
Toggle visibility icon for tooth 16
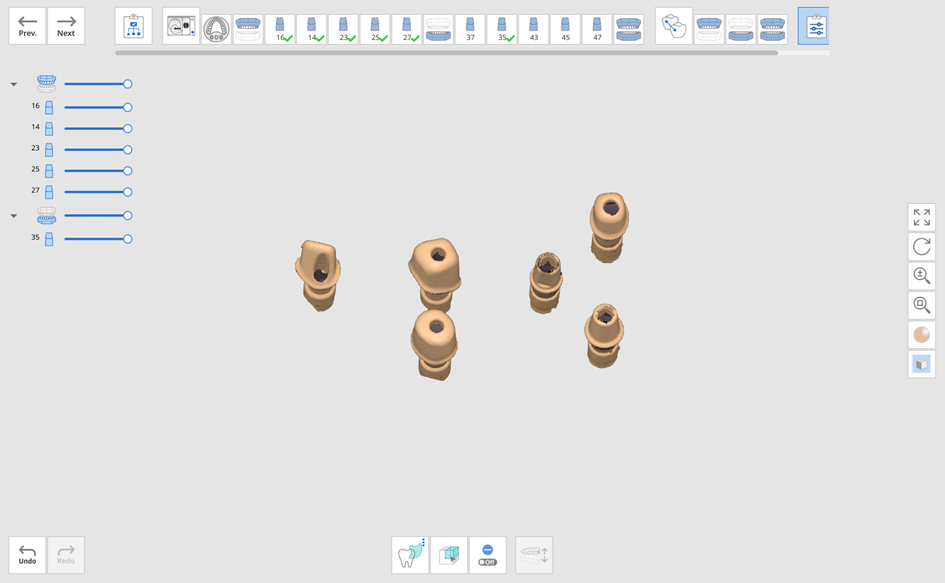tap(49, 108)
